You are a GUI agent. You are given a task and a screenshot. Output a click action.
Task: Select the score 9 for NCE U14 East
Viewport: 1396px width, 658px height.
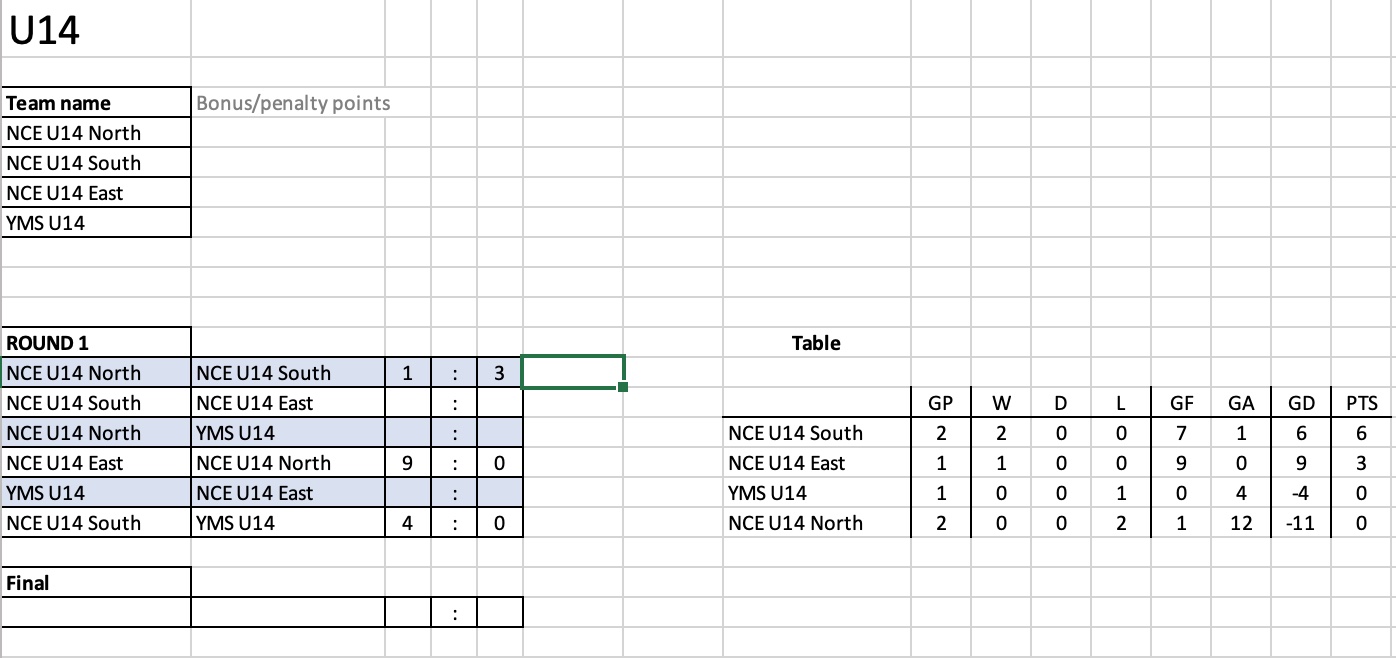coord(408,463)
